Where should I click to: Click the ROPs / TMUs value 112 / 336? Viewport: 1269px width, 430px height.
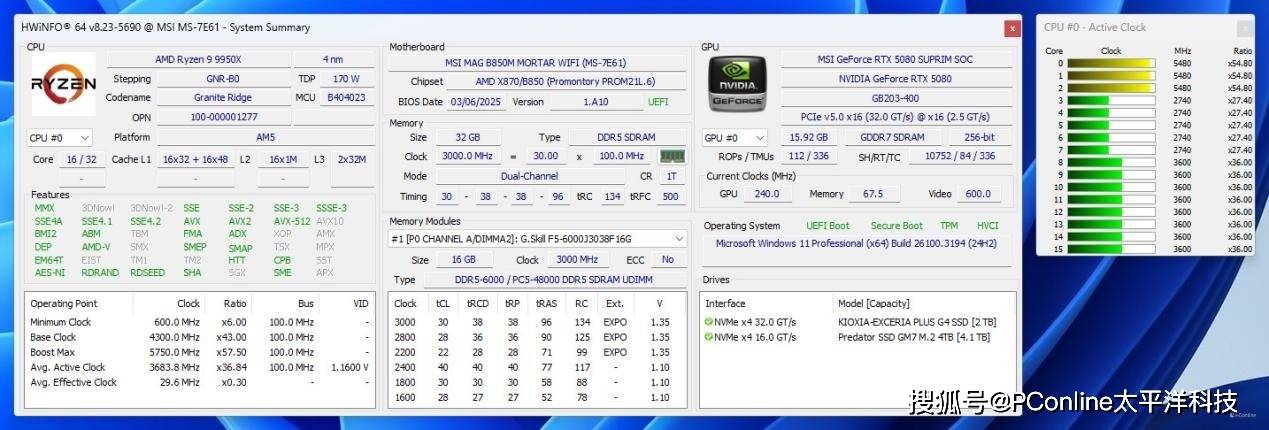[x=809, y=156]
